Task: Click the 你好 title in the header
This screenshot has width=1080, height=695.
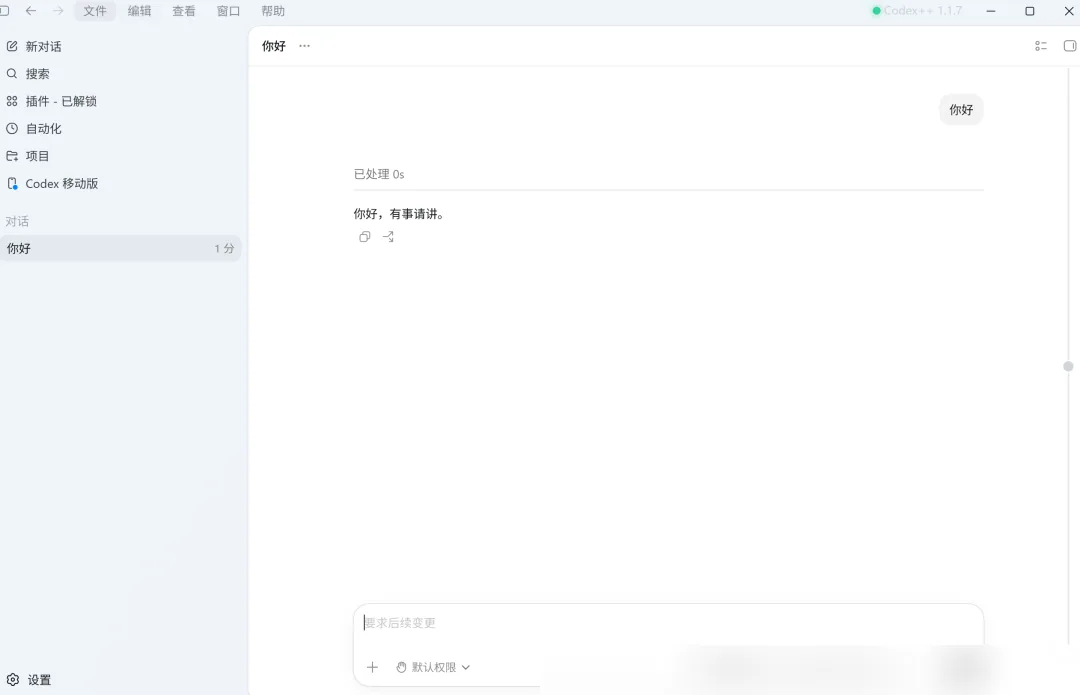Action: 273,46
